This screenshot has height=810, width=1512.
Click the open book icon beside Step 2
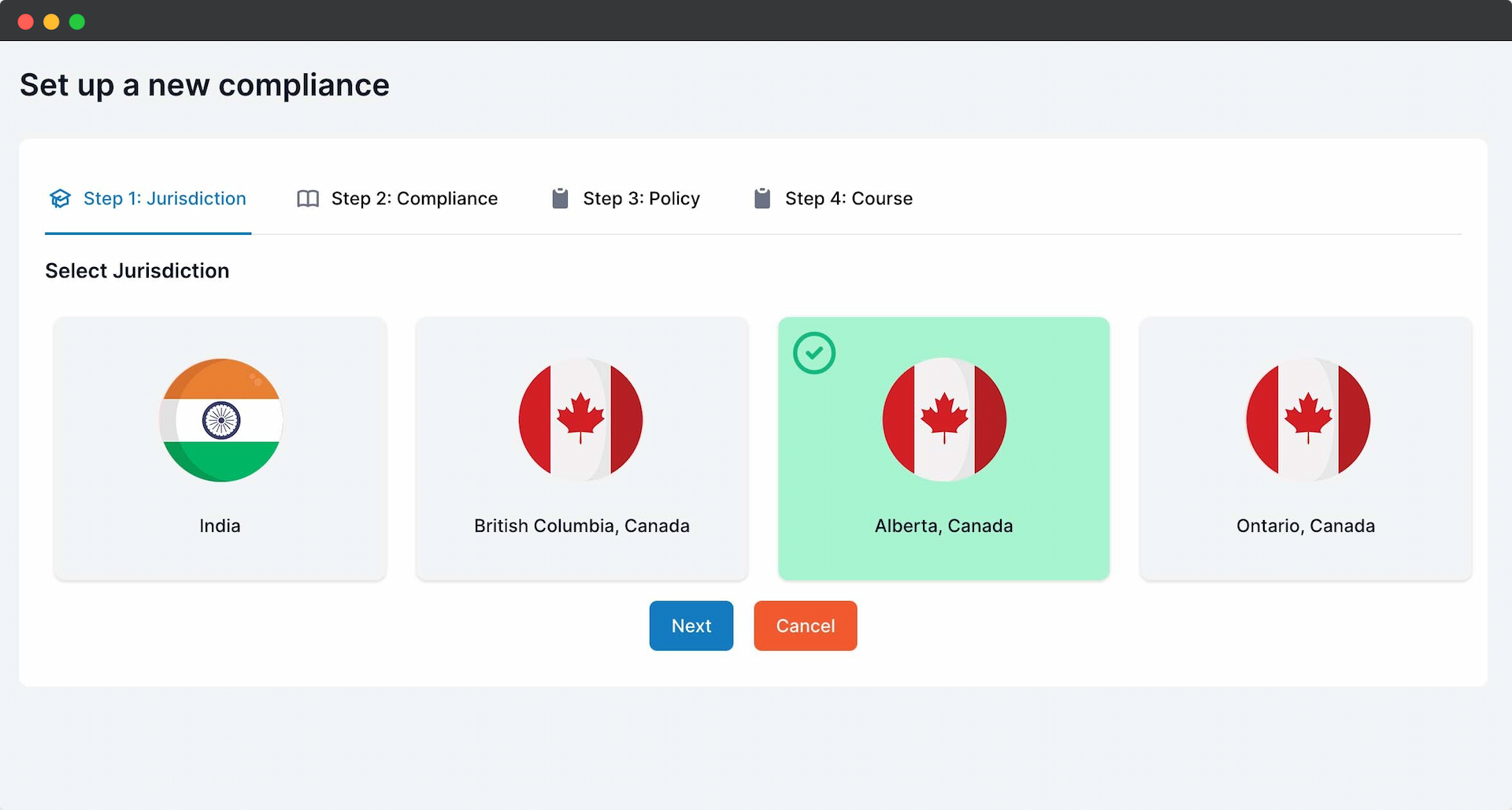(x=308, y=199)
